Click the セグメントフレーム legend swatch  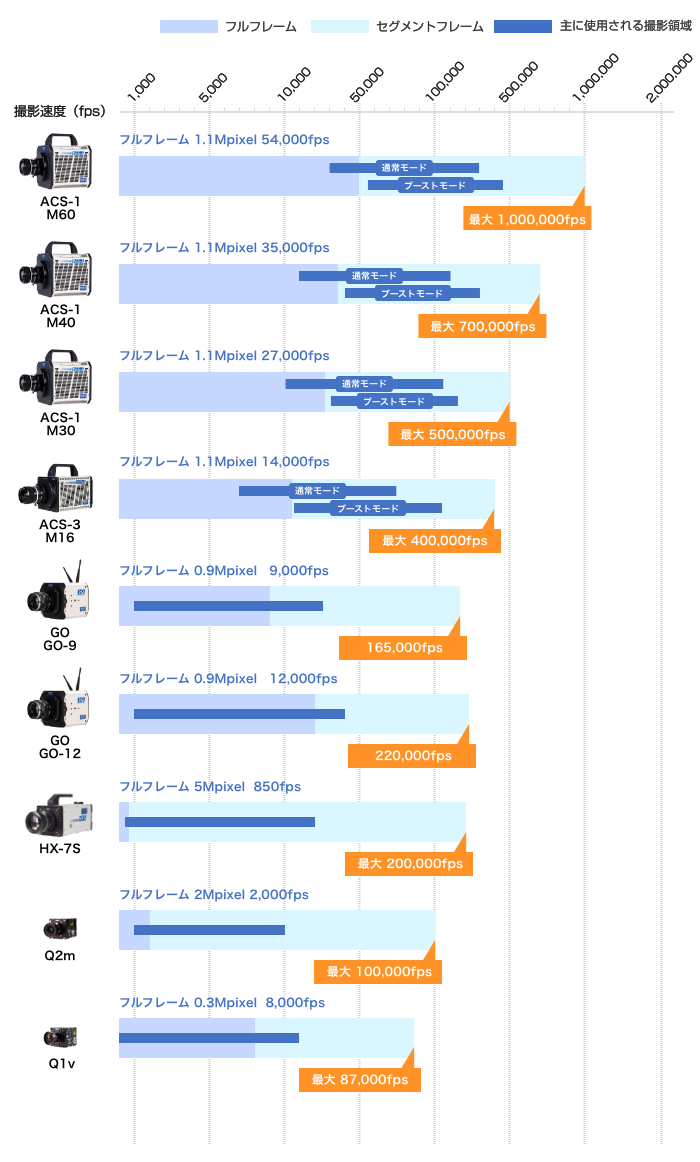point(339,27)
